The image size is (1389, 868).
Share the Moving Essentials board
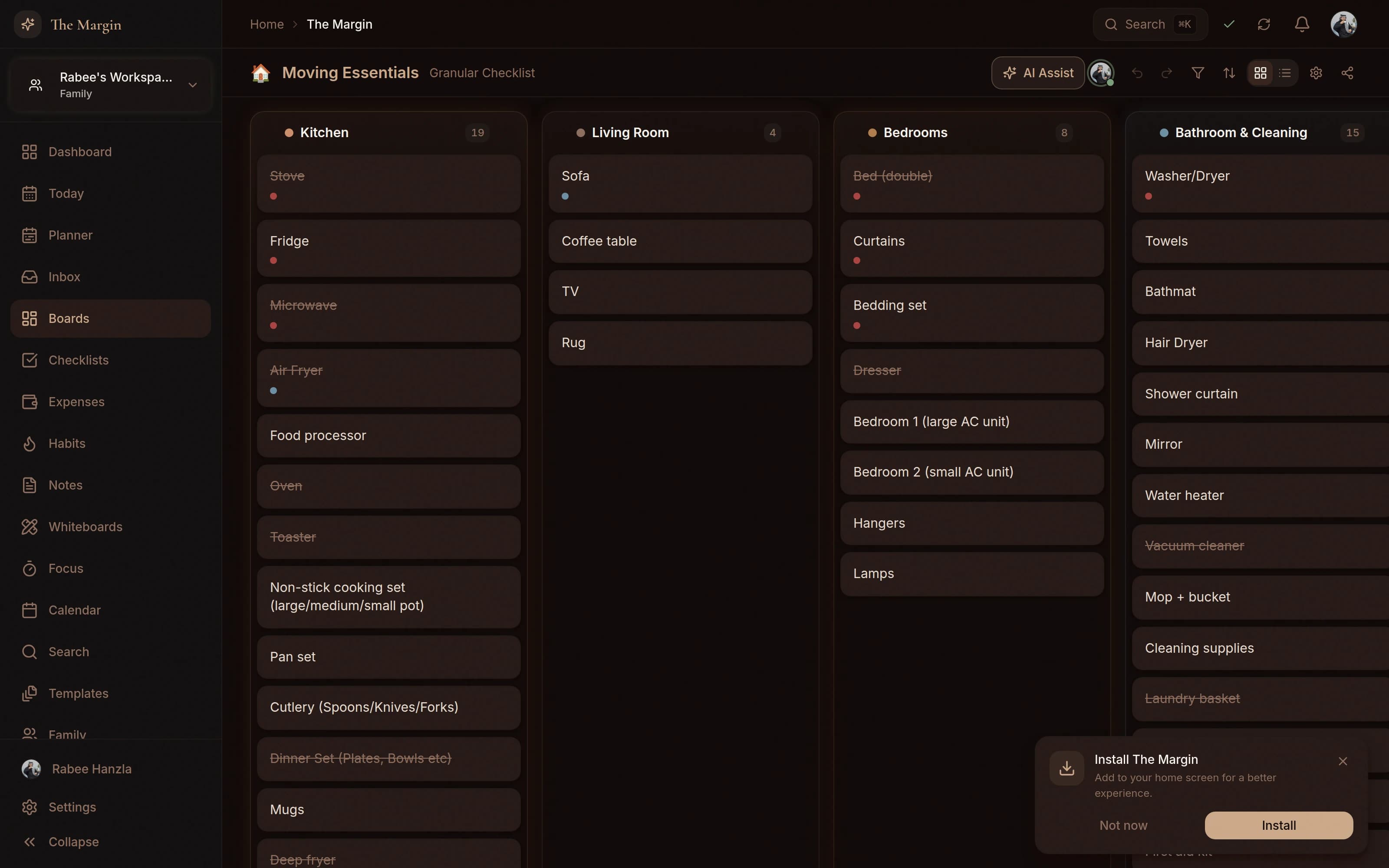(1347, 73)
